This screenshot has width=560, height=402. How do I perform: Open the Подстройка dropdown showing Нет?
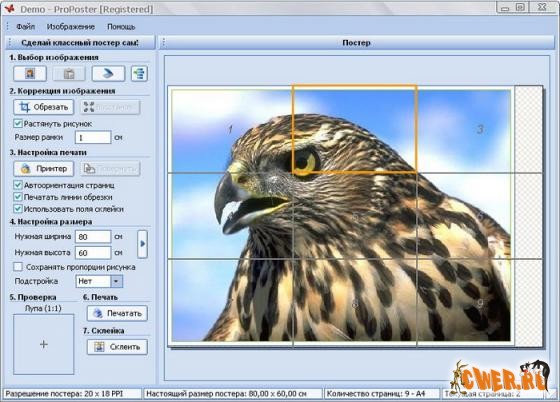pyautogui.click(x=99, y=281)
